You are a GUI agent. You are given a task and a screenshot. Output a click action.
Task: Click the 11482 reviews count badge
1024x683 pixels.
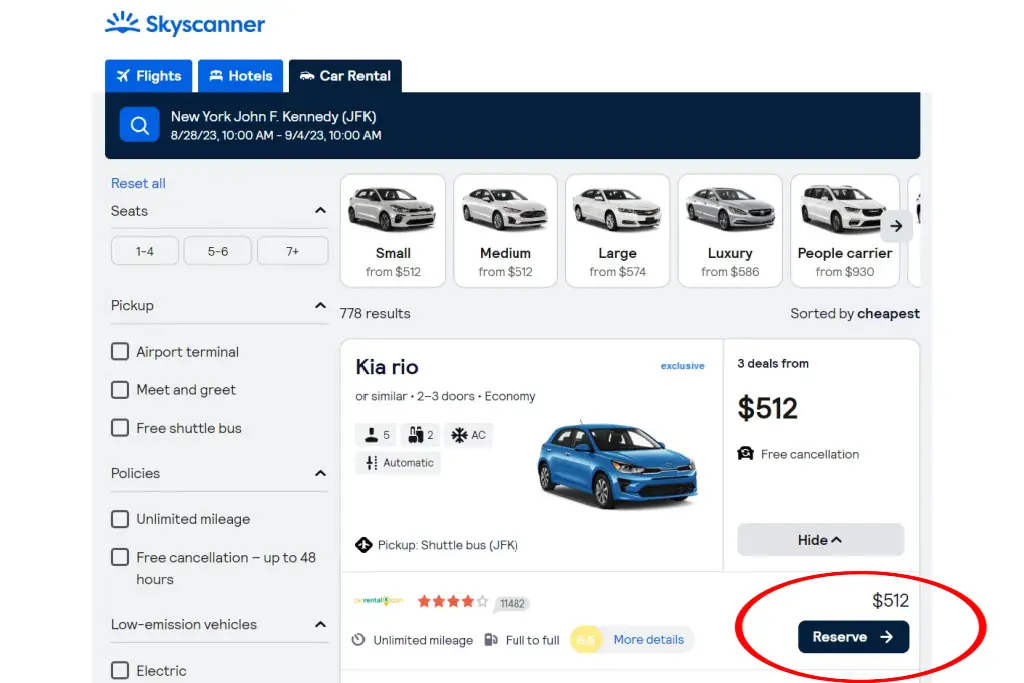point(512,603)
